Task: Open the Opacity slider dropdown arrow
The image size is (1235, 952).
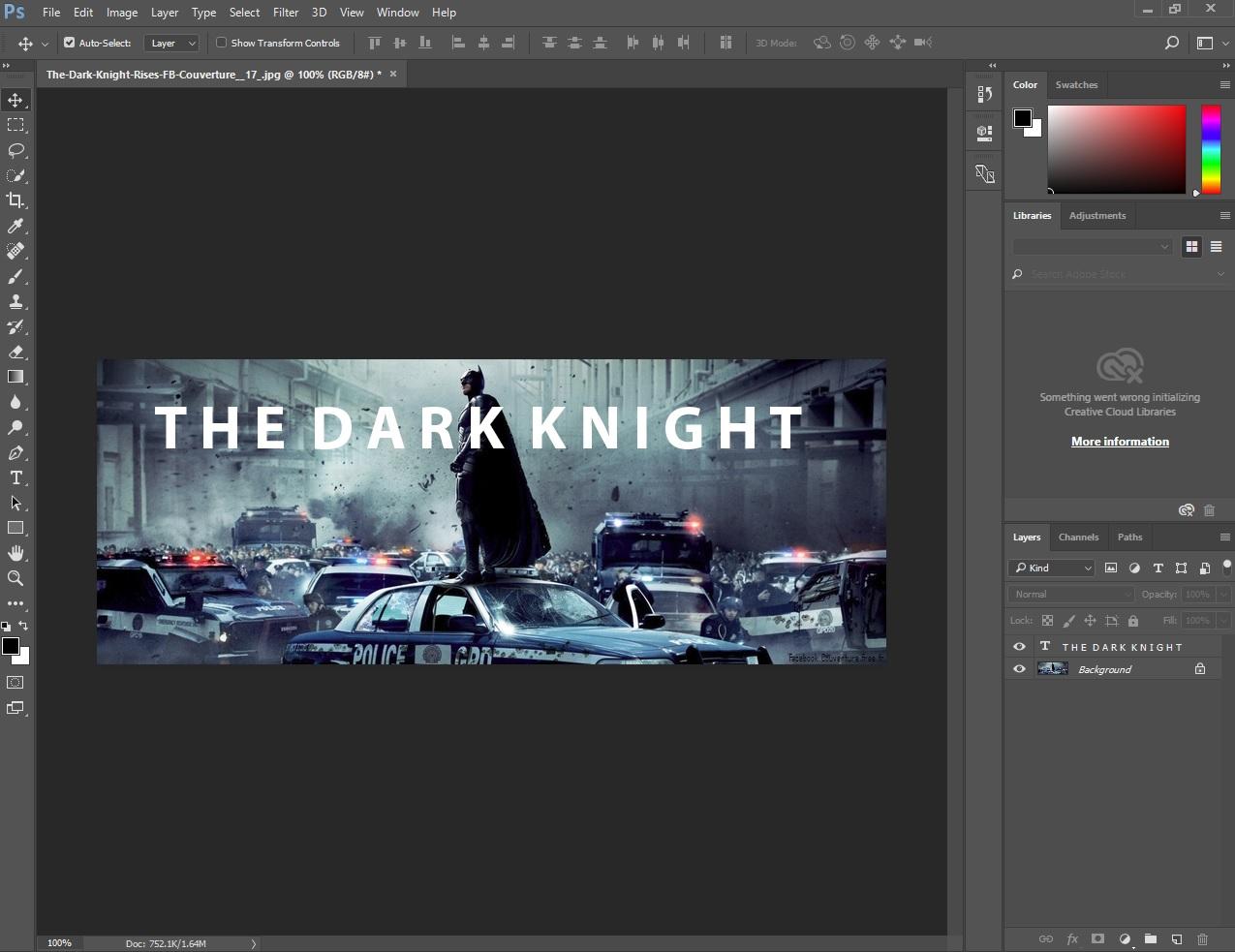Action: [1222, 594]
